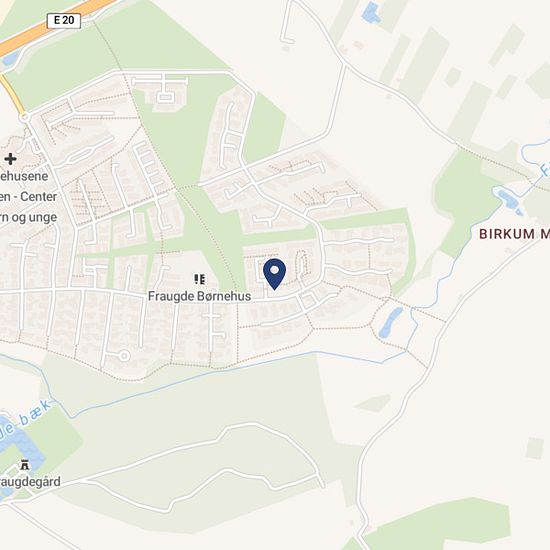Click the 'ehusene' label near the cross
Screen dimensions: 550x550
[24, 176]
